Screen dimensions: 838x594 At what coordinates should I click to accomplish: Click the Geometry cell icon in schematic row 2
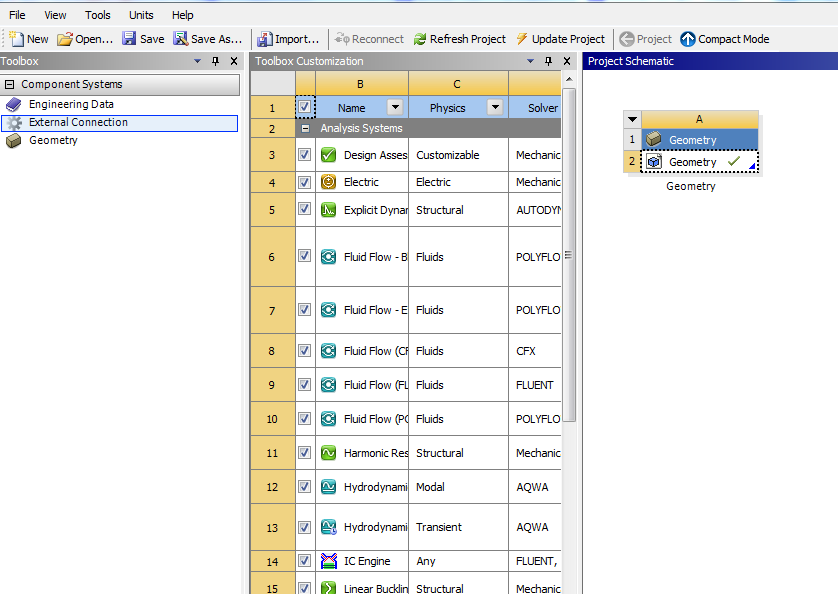coord(653,161)
